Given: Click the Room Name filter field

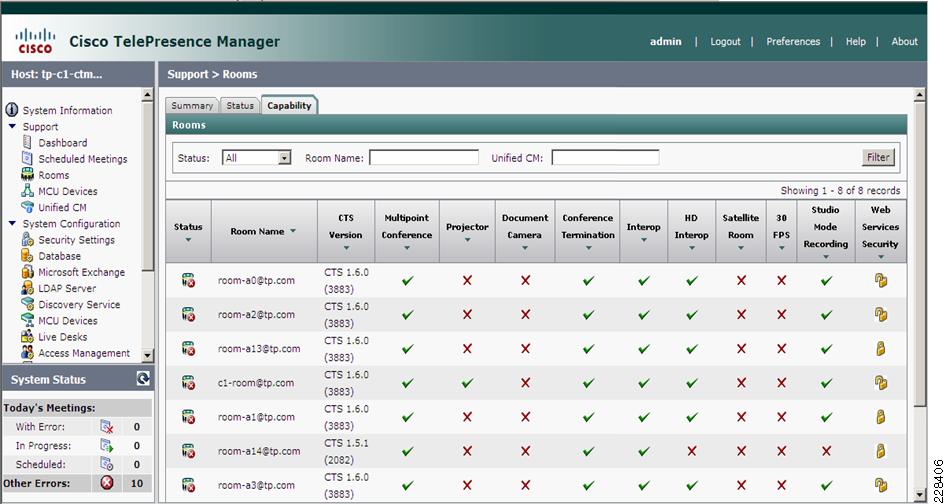Looking at the screenshot, I should click(x=424, y=158).
